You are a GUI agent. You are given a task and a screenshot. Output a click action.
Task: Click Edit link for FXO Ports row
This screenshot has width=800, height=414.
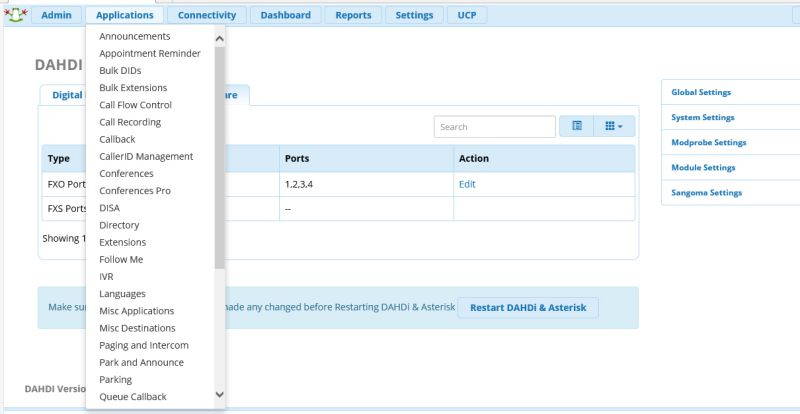[x=467, y=184]
